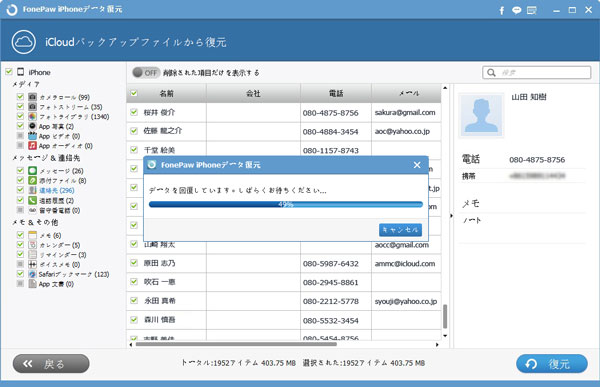This screenshot has width=600, height=387.
Task: Select the ammc@icloud.com email cell
Action: (x=406, y=263)
